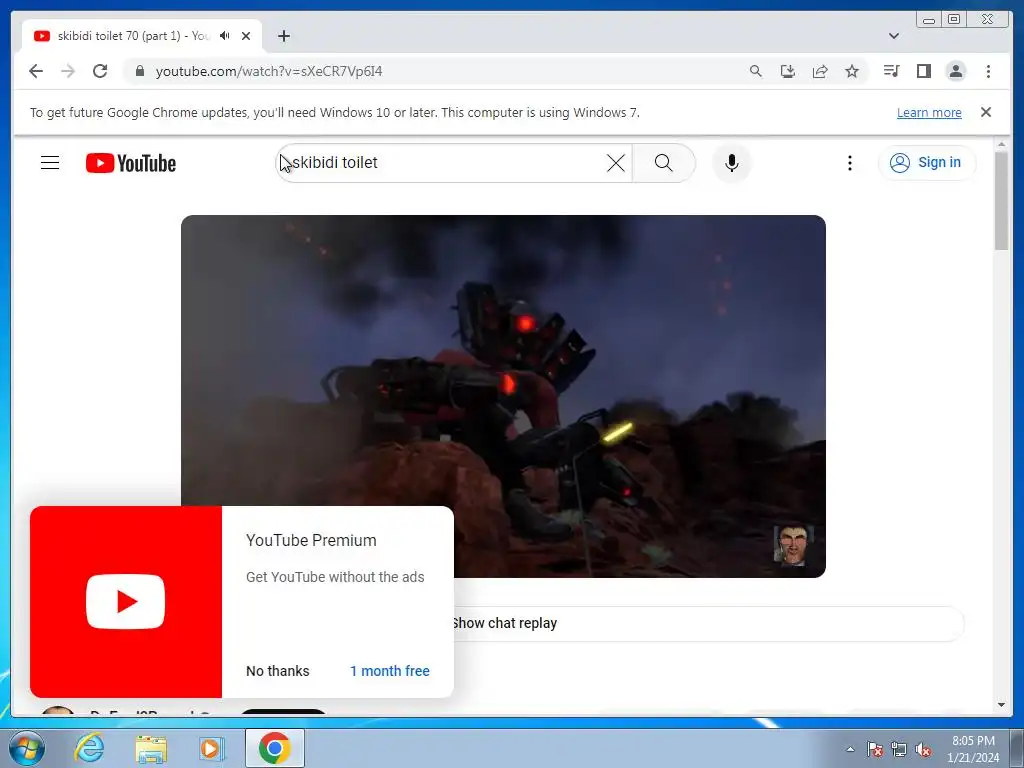
Task: Follow the Learn more link in the update banner
Action: [929, 112]
